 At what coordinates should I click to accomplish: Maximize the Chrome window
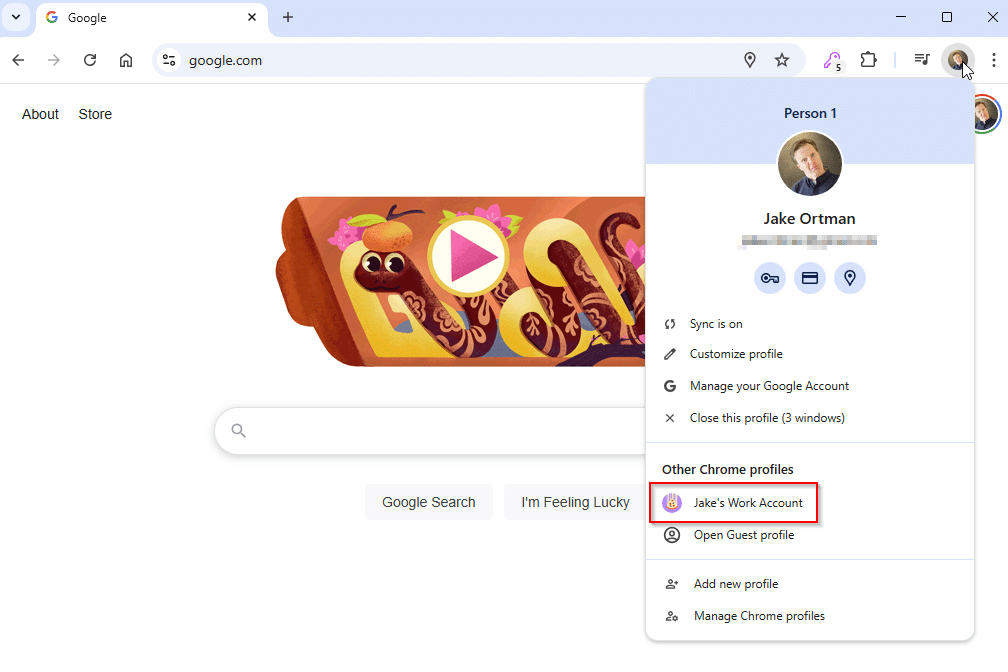click(x=946, y=17)
